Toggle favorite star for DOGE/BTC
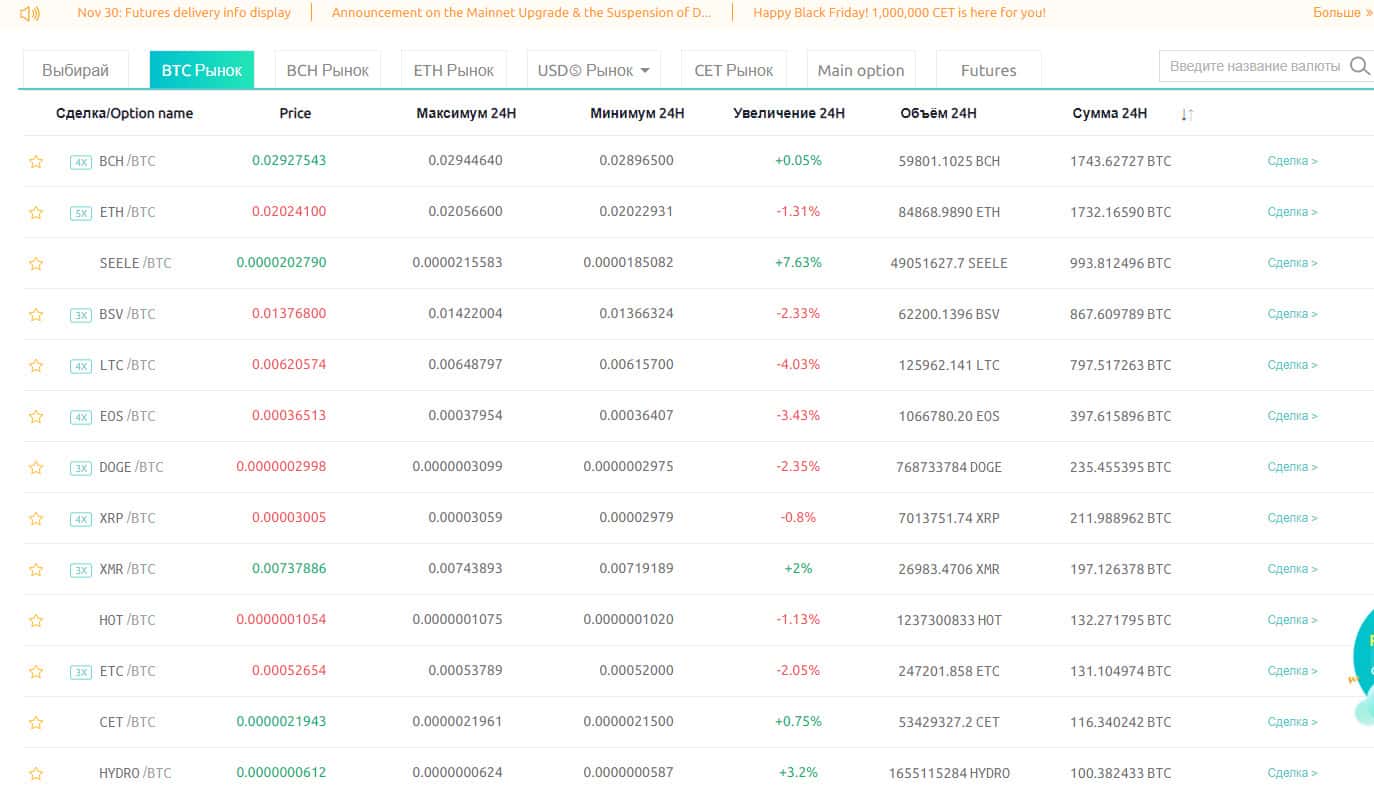Screen dimensions: 1374x790 [x=36, y=467]
